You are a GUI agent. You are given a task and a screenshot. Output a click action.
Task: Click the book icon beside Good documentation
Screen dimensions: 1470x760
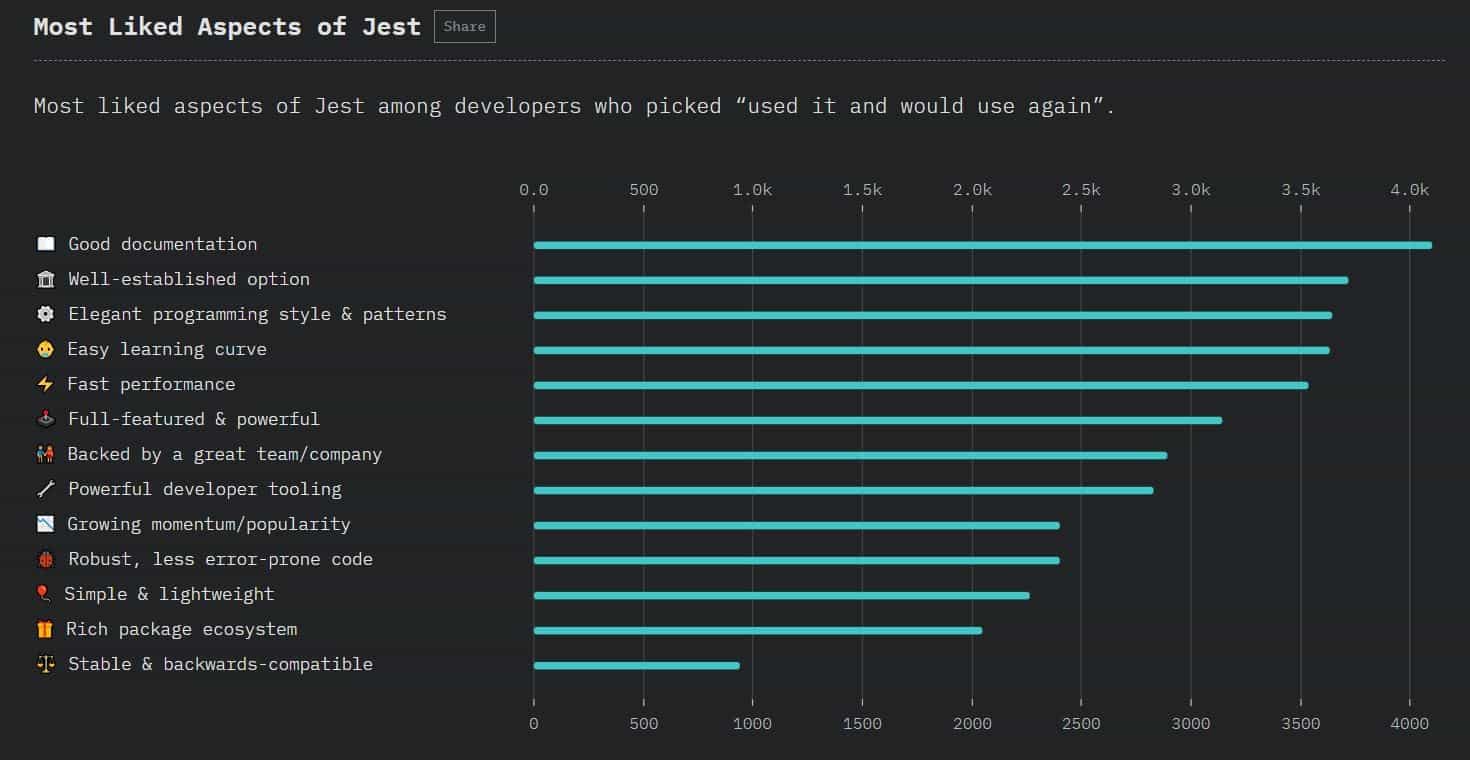pos(45,244)
